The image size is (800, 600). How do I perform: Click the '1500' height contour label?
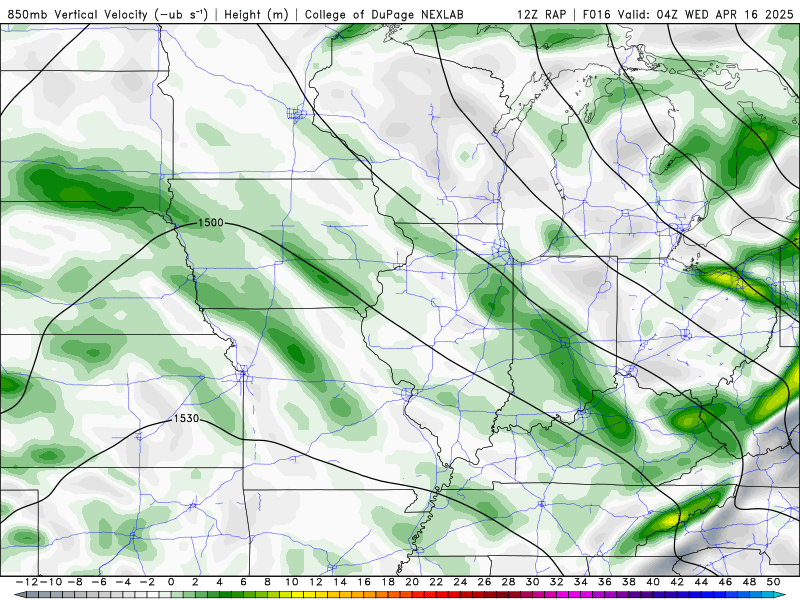[211, 222]
